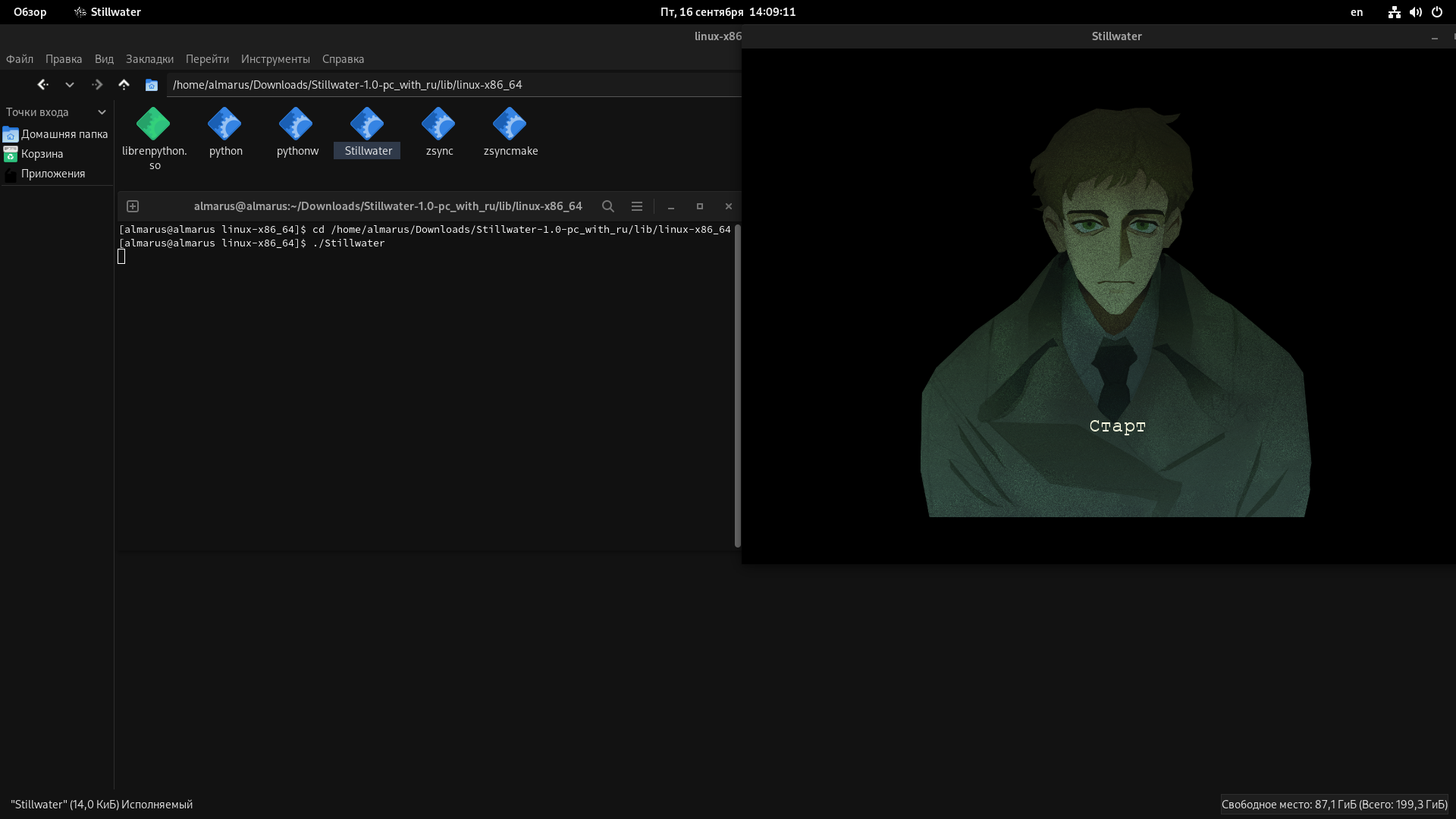The height and width of the screenshot is (819, 1456).
Task: Click the Приложения sidebar item
Action: pos(53,173)
